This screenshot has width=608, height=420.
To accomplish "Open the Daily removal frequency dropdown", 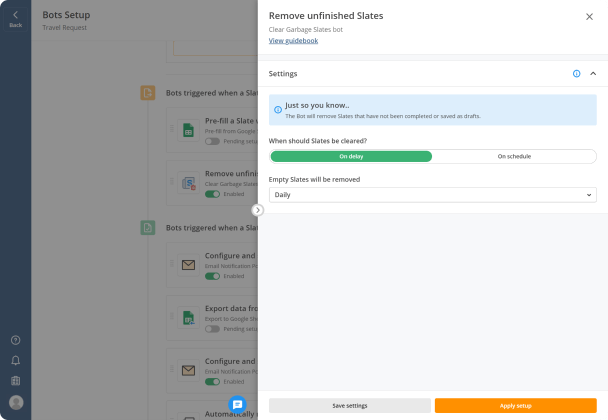I will [433, 195].
